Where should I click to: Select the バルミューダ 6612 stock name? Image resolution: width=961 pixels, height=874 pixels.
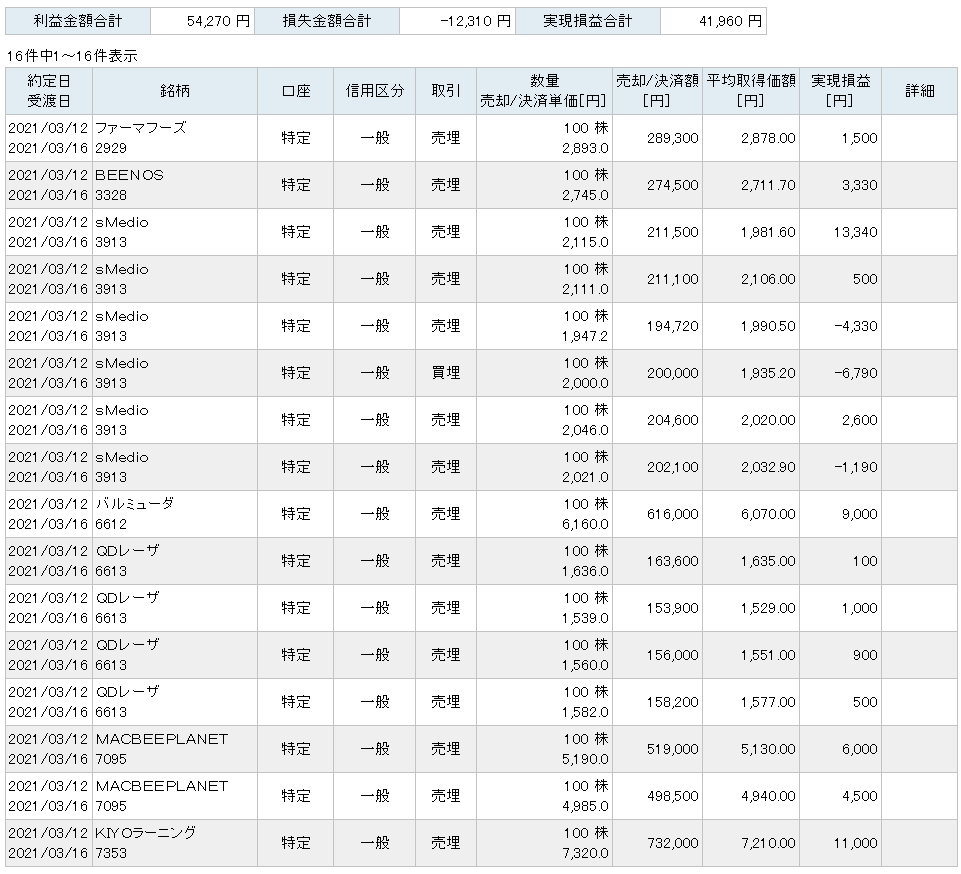point(135,514)
